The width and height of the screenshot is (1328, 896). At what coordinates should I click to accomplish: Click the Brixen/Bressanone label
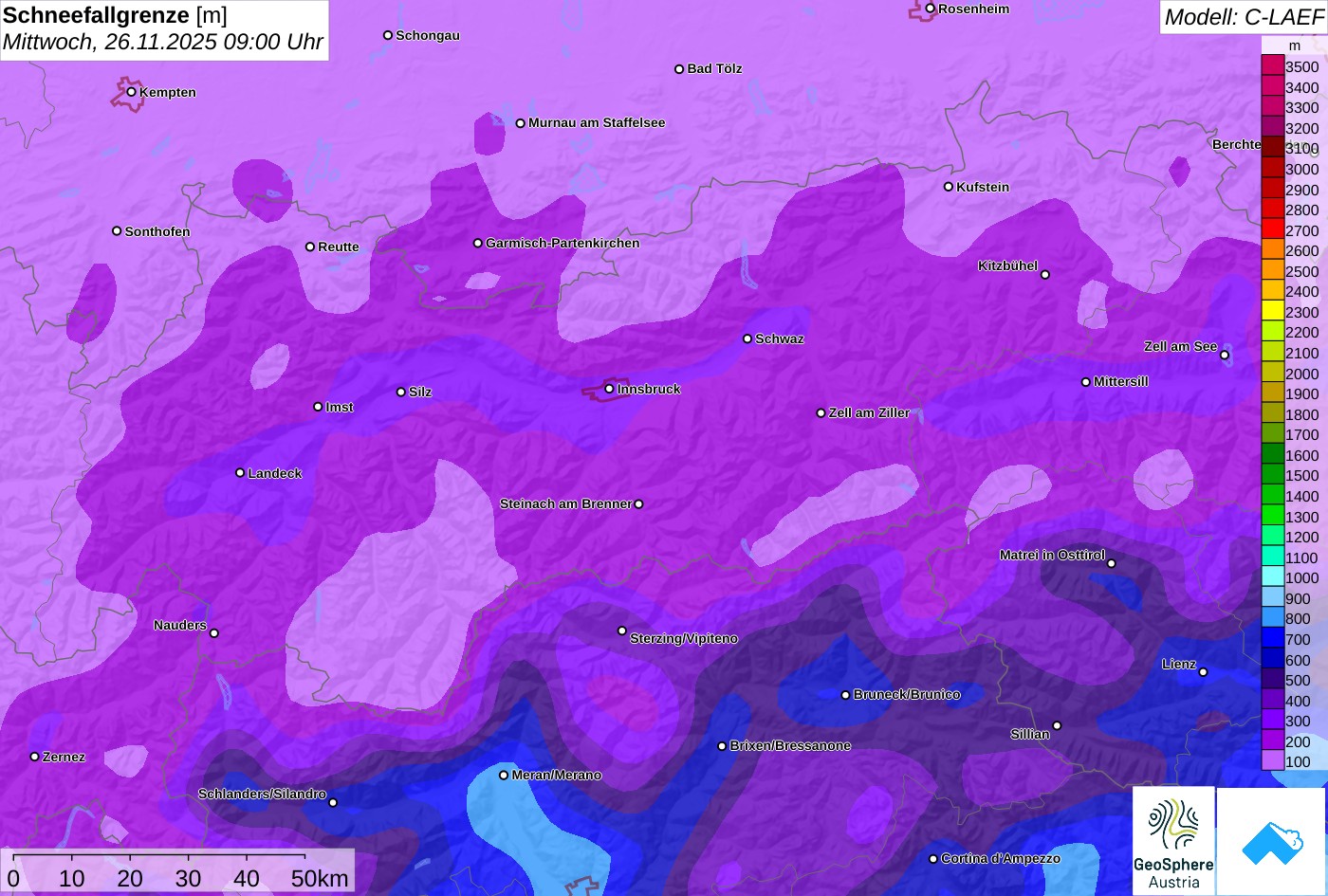point(790,745)
